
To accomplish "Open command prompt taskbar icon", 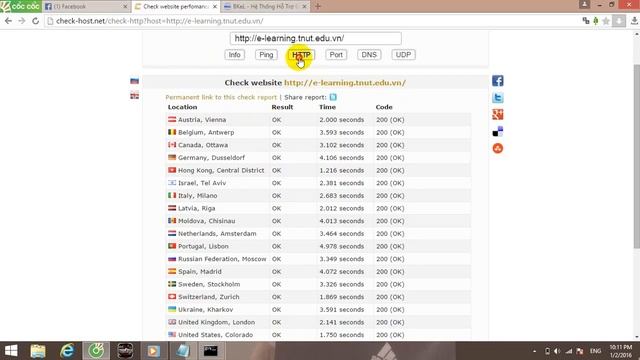I will (x=211, y=351).
